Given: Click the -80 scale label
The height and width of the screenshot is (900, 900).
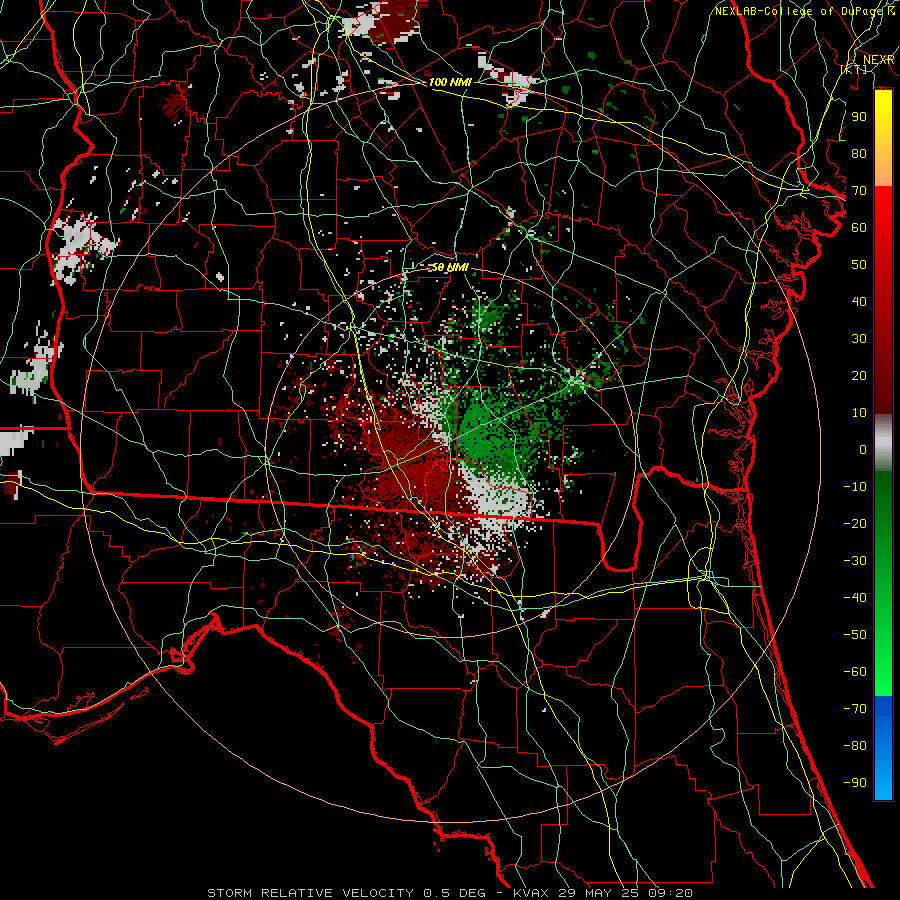Looking at the screenshot, I should [x=855, y=746].
